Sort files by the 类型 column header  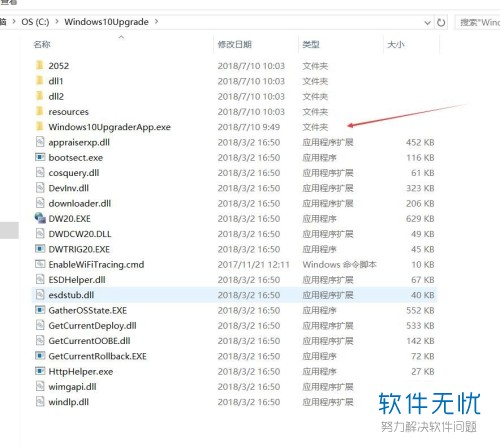[x=311, y=44]
